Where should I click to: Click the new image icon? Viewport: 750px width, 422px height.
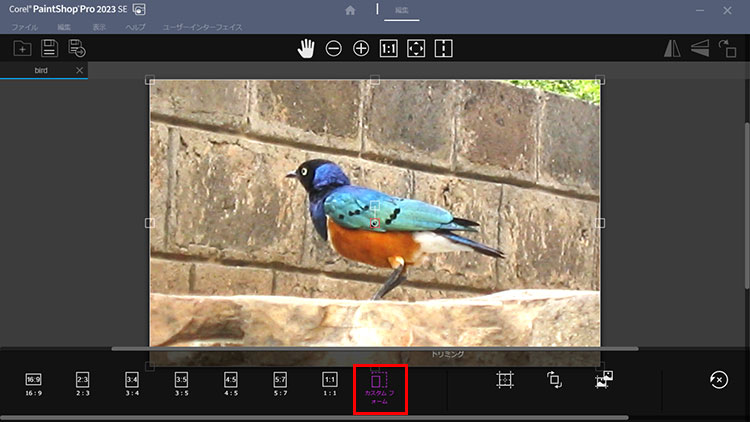pos(22,48)
